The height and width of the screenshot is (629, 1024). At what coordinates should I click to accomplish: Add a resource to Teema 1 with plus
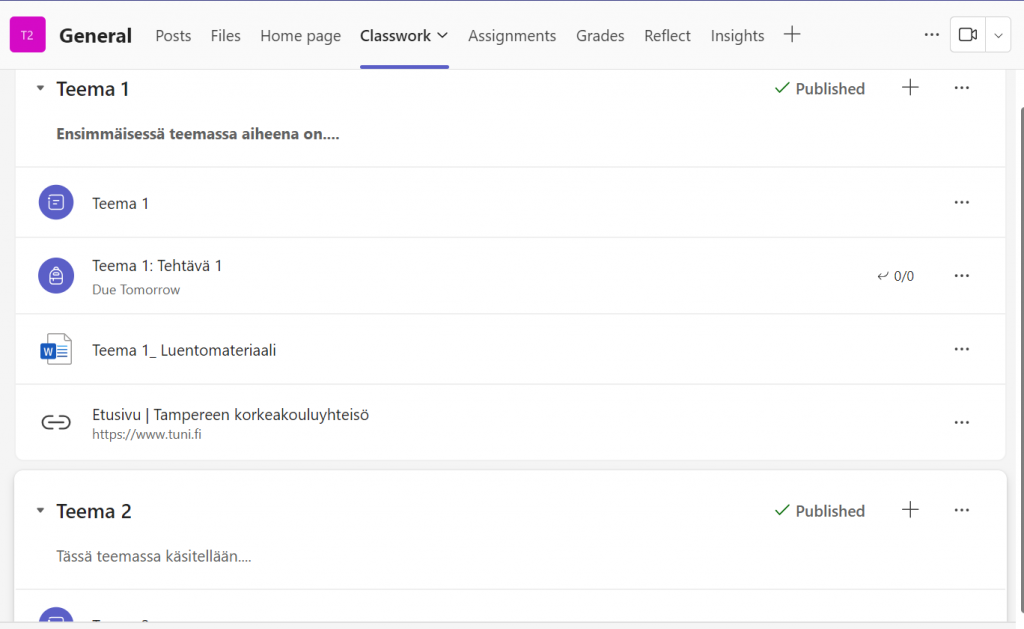tap(910, 88)
